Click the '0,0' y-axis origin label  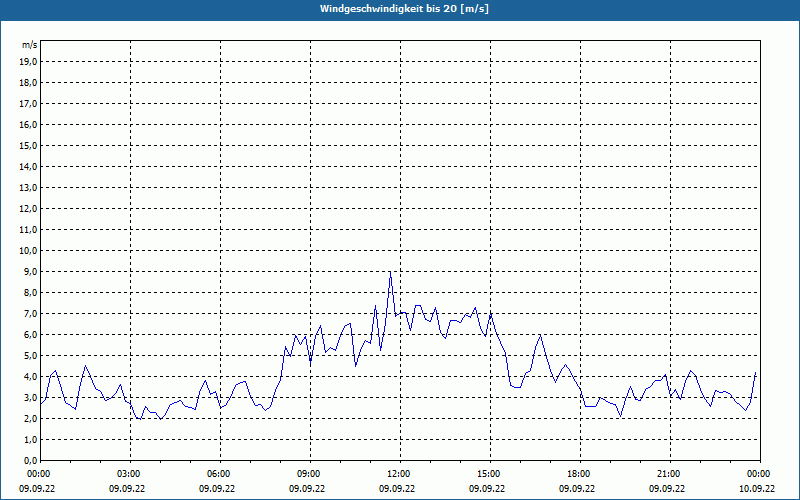click(x=31, y=460)
